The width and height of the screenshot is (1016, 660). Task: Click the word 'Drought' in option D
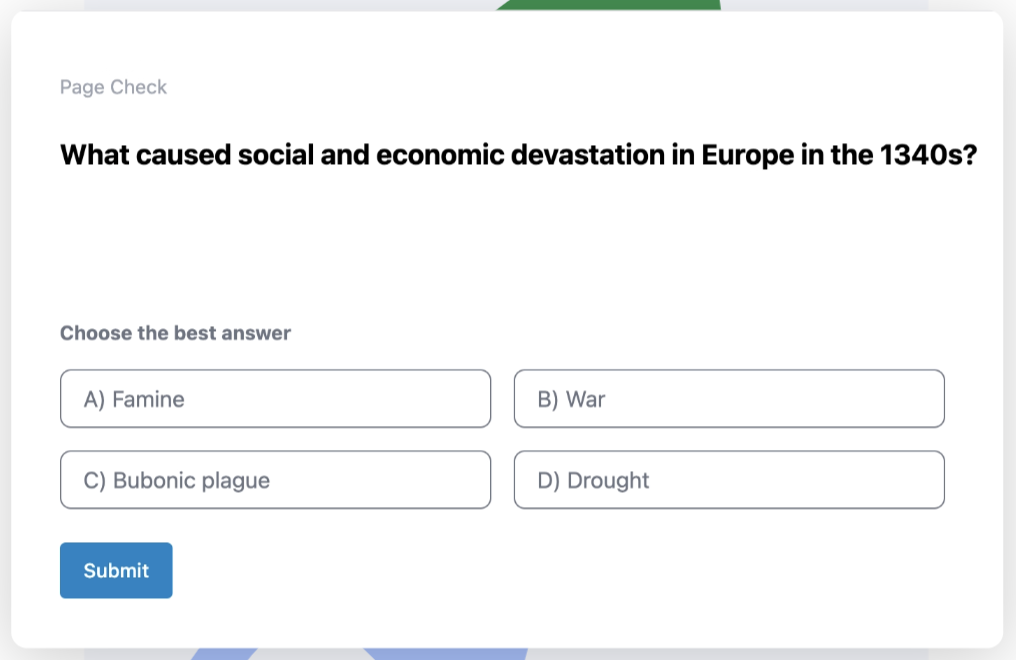(608, 481)
